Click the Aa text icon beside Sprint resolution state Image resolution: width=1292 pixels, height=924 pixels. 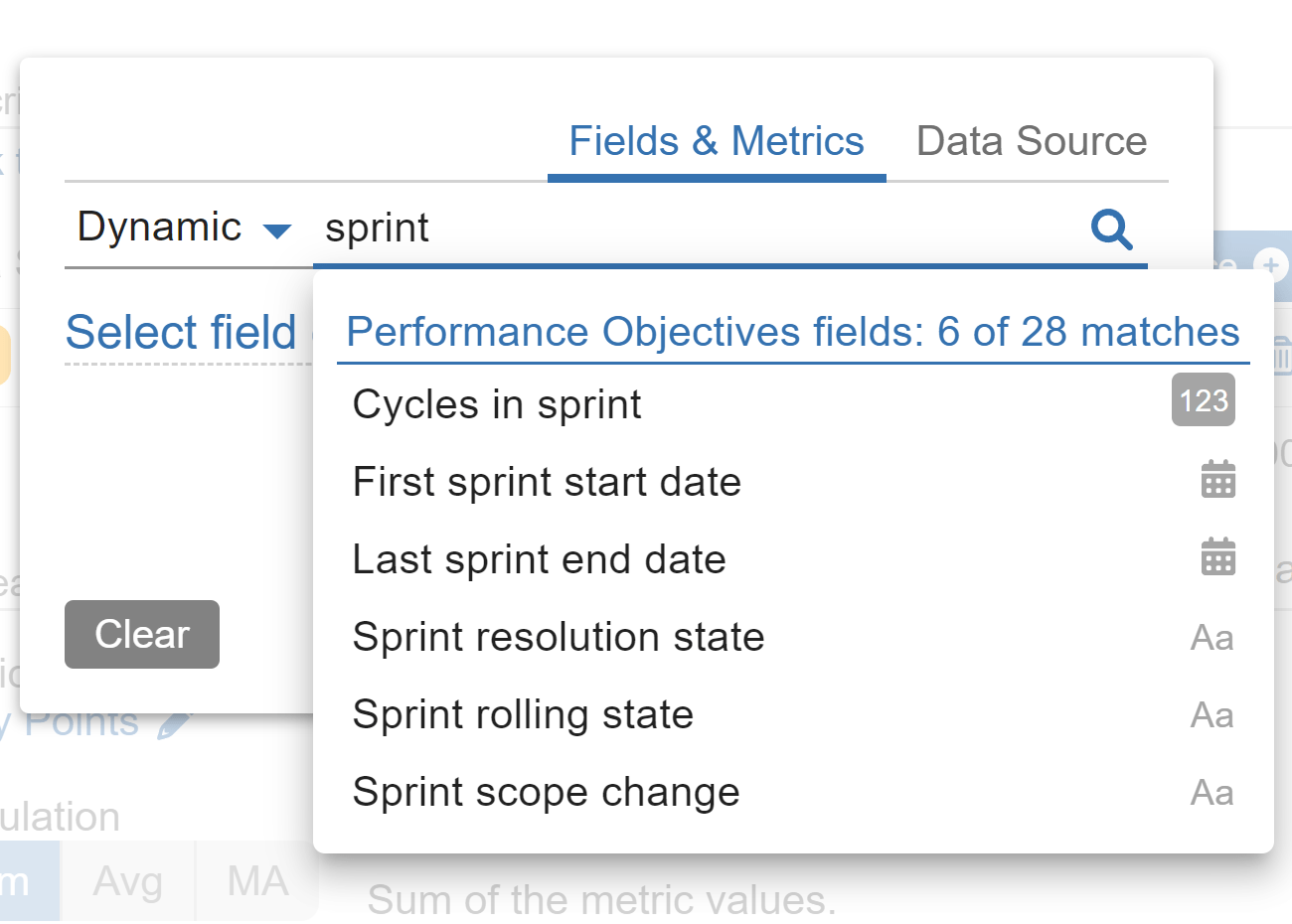coord(1211,637)
